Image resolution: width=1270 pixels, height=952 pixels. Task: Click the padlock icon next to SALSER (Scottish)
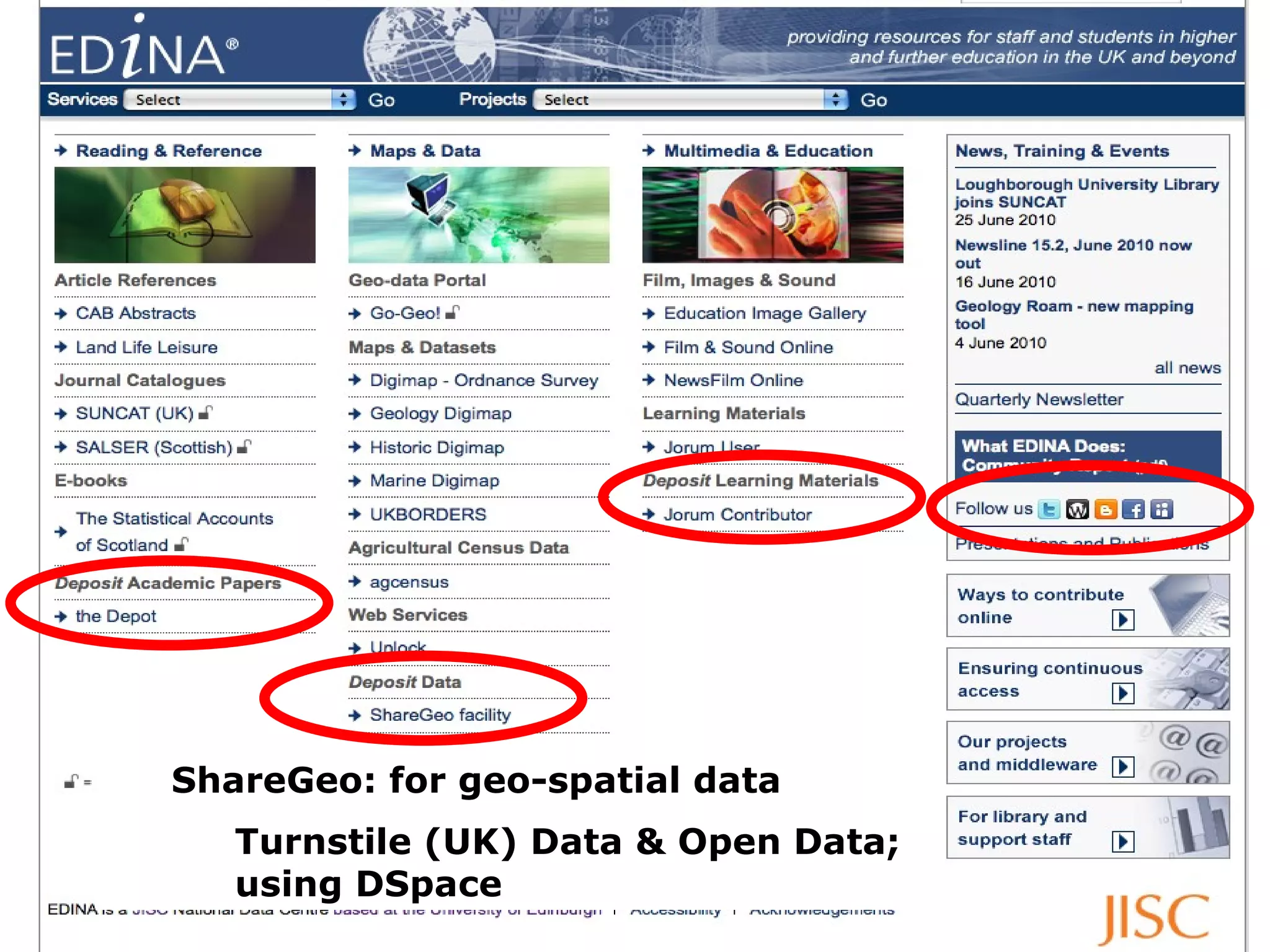pyautogui.click(x=244, y=446)
